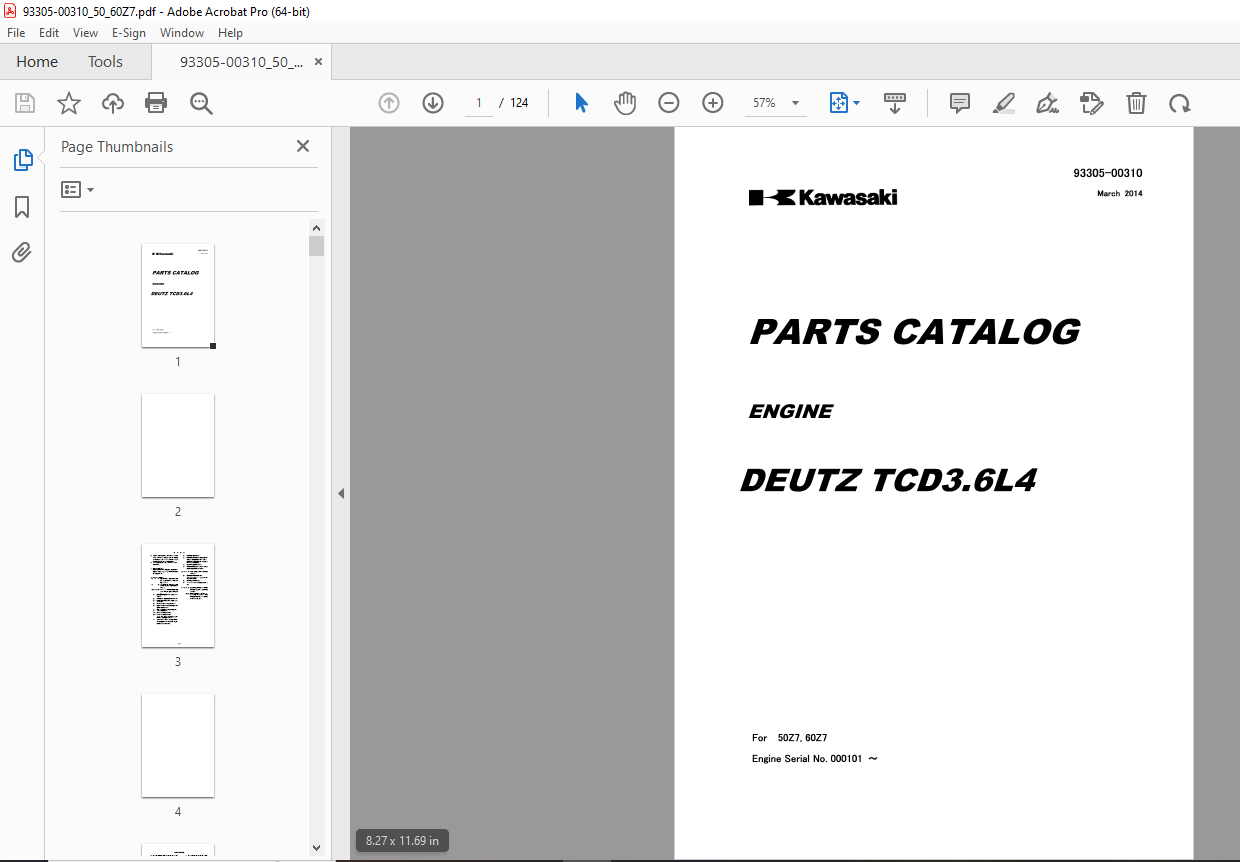Open the find text magnifier icon
The height and width of the screenshot is (862, 1240).
coord(201,103)
